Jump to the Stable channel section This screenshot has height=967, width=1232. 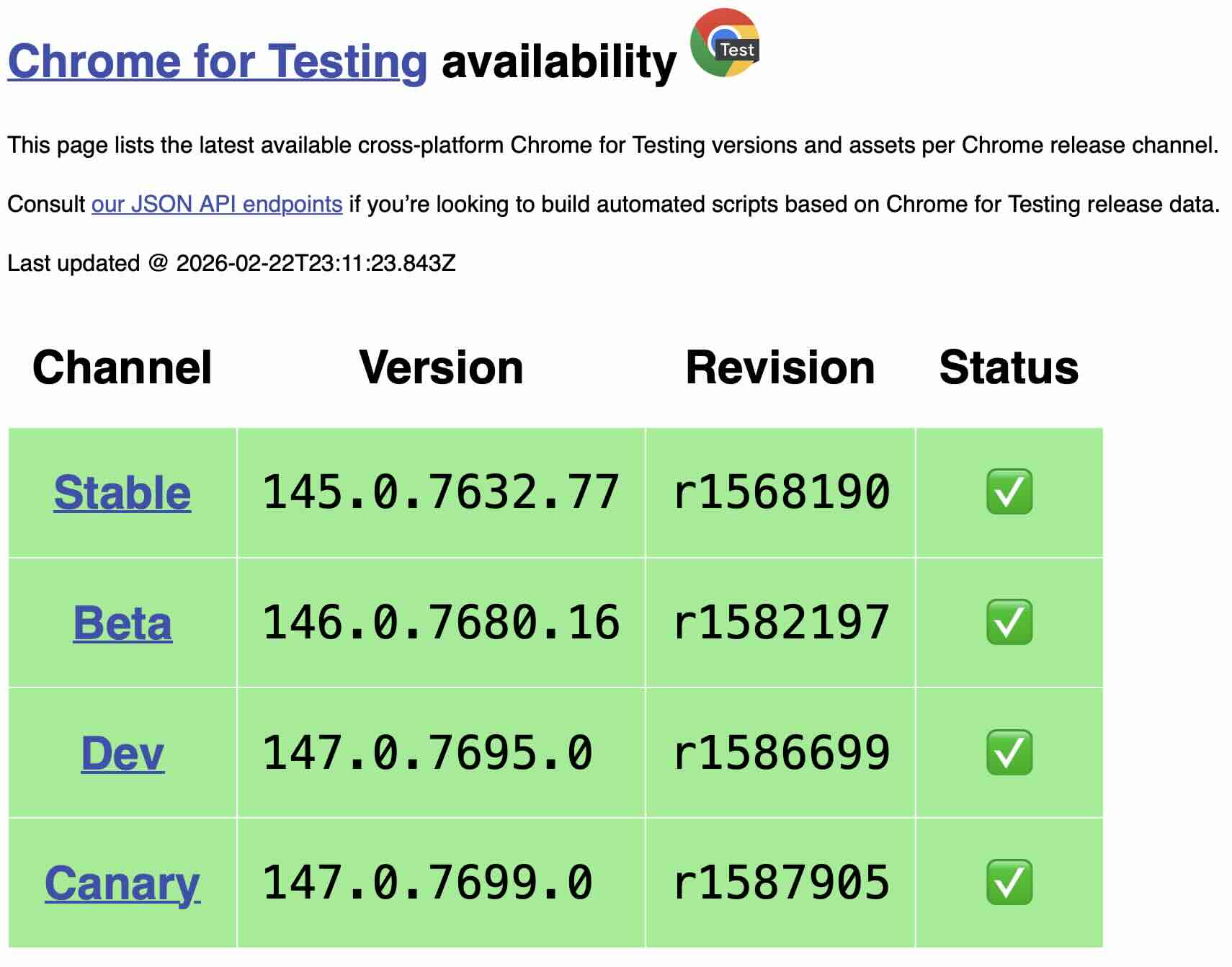pyautogui.click(x=122, y=493)
